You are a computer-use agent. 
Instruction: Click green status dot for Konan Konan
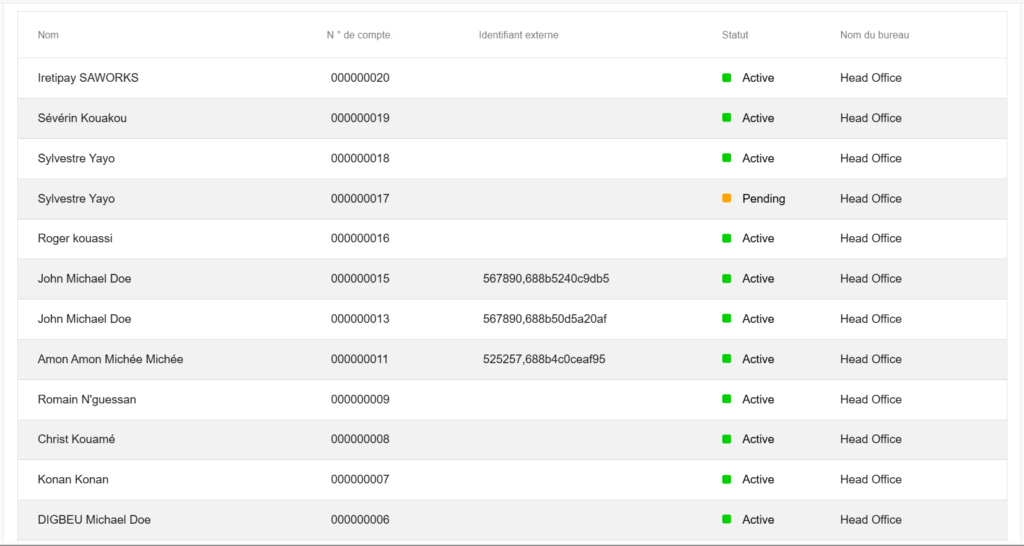click(727, 479)
